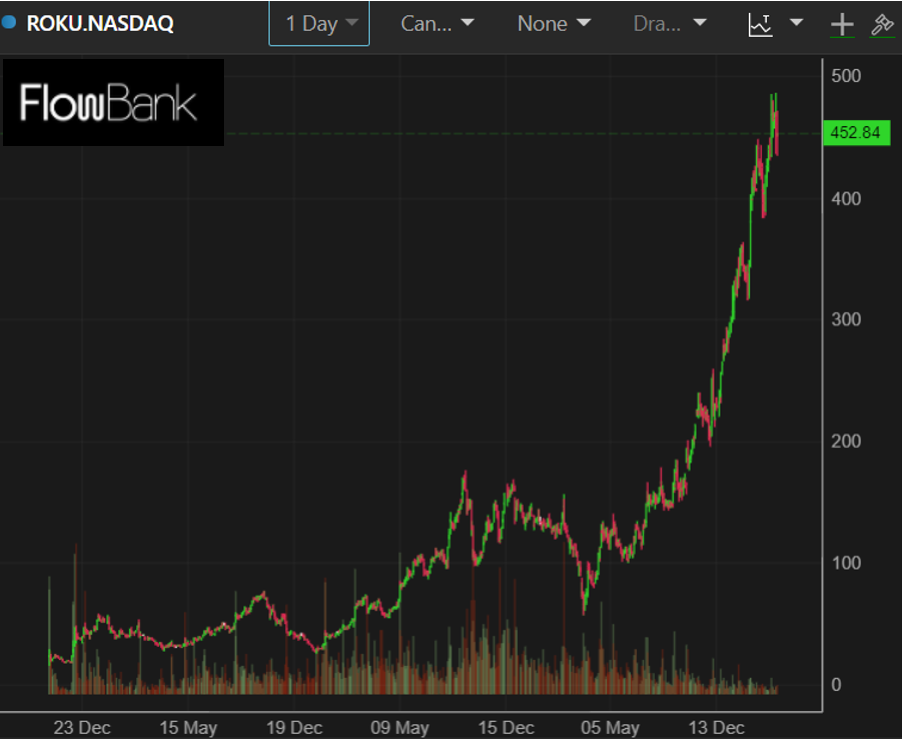This screenshot has height=739, width=902.
Task: Expand the Can... chart type dropdown
Action: tap(438, 23)
